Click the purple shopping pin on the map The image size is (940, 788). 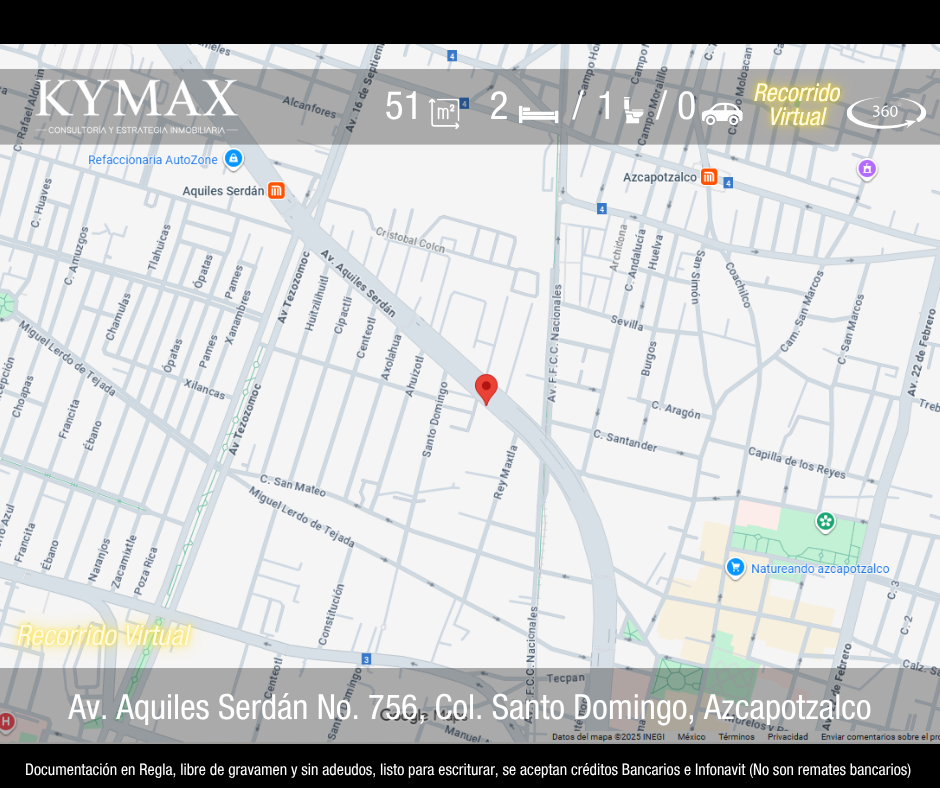coord(867,169)
